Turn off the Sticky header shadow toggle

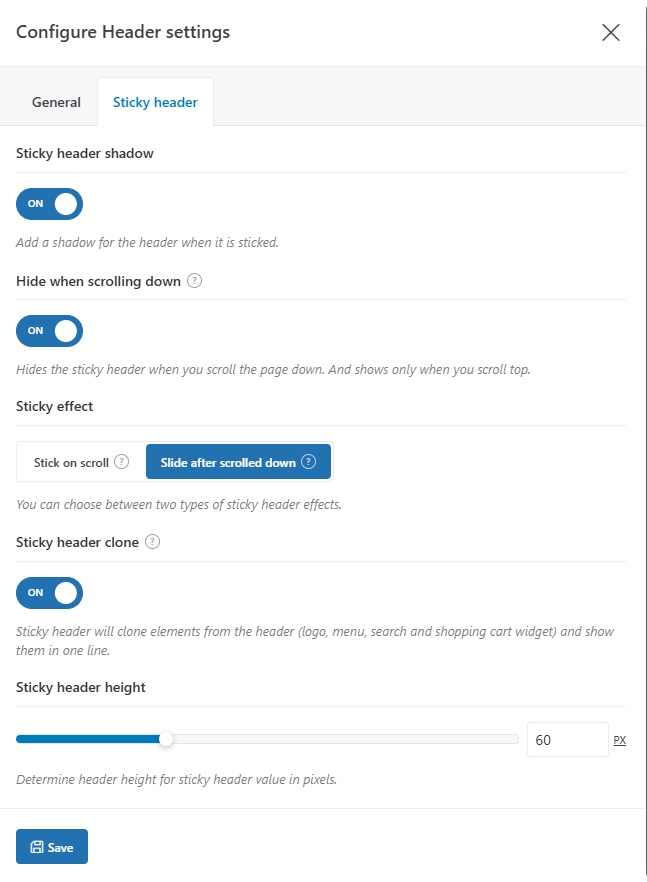pyautogui.click(x=50, y=204)
